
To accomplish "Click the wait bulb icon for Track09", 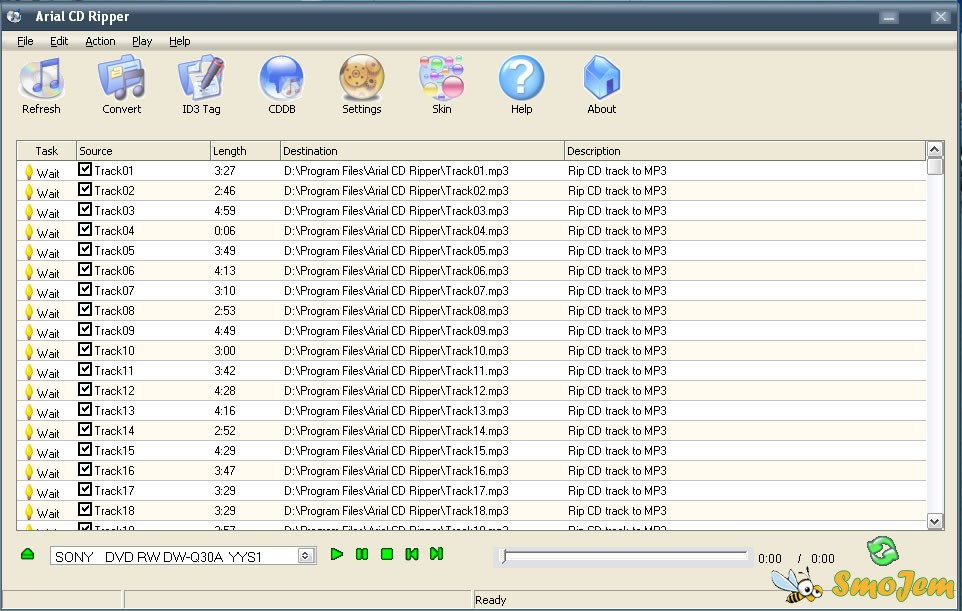I will (29, 332).
